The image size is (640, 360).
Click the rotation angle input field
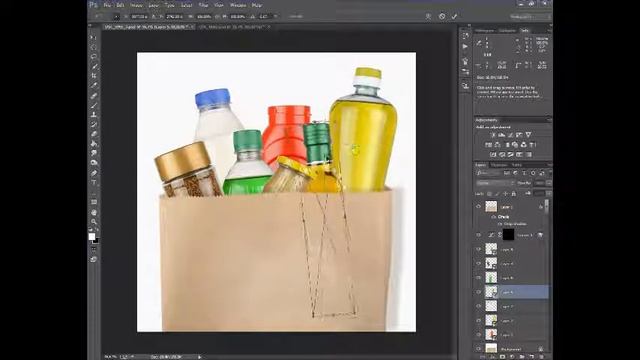pyautogui.click(x=264, y=17)
